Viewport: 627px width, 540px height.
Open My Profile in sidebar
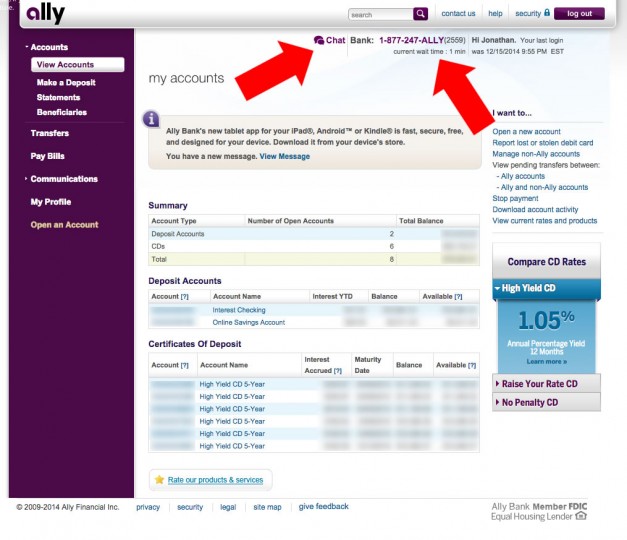[x=51, y=202]
